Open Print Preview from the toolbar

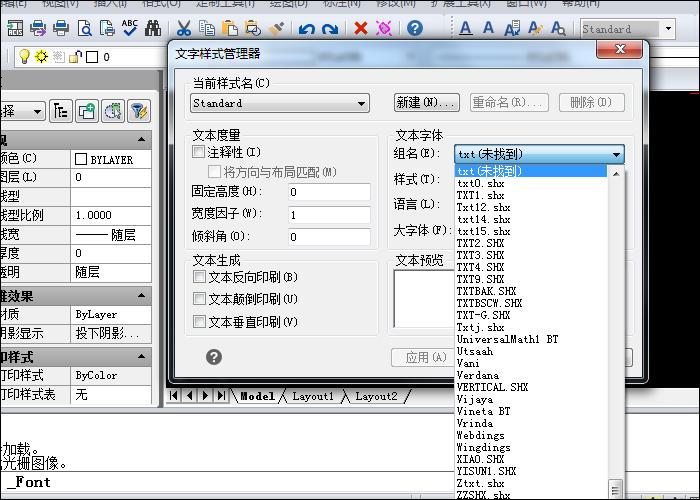[x=84, y=29]
